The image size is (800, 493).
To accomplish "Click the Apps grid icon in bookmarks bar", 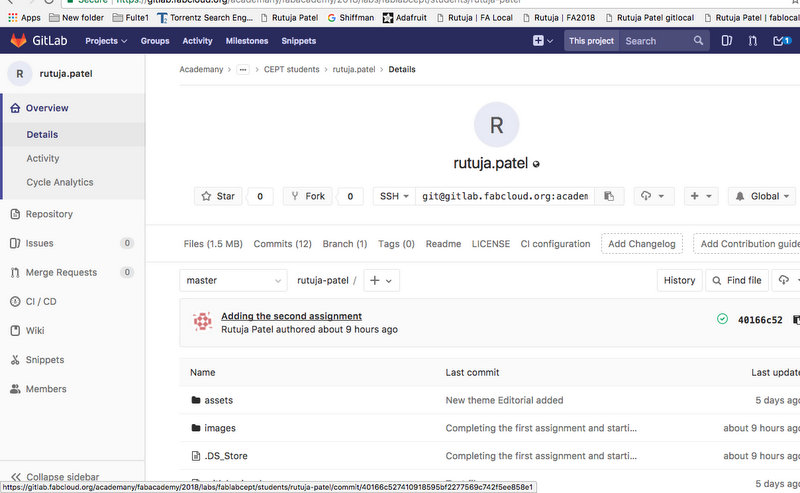I will click(13, 17).
